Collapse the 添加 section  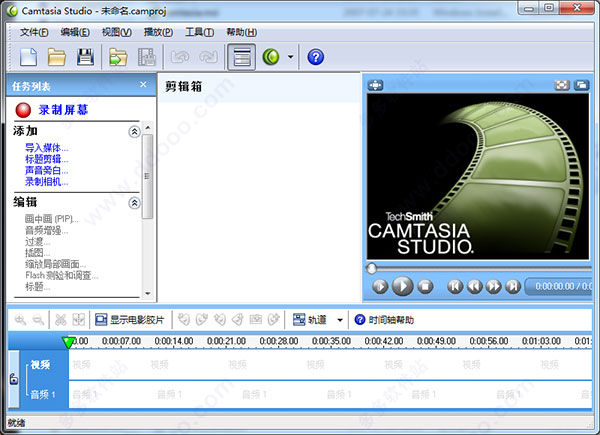134,132
